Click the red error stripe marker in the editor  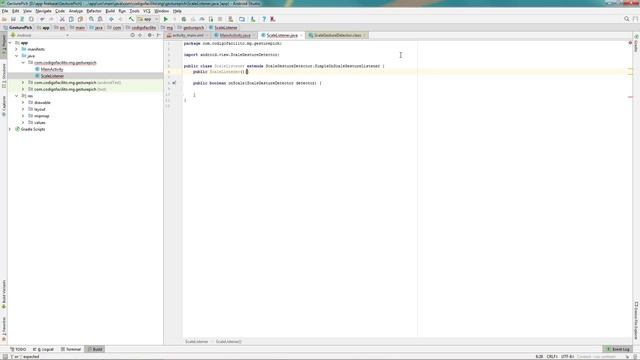(631, 97)
